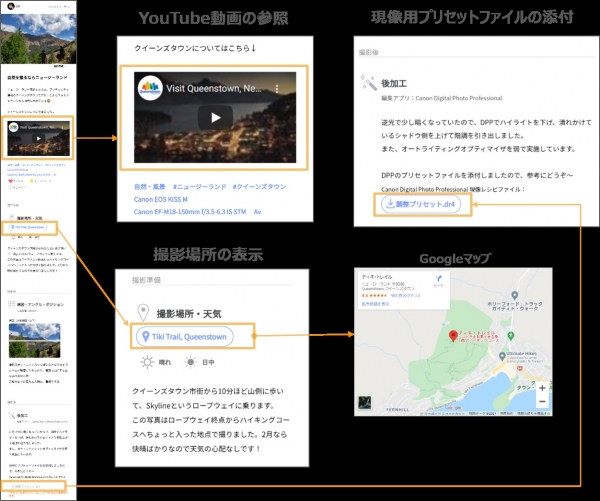Click the 撮影場所・天気 heading in enlarged panel
600x501 pixels.
(189, 314)
